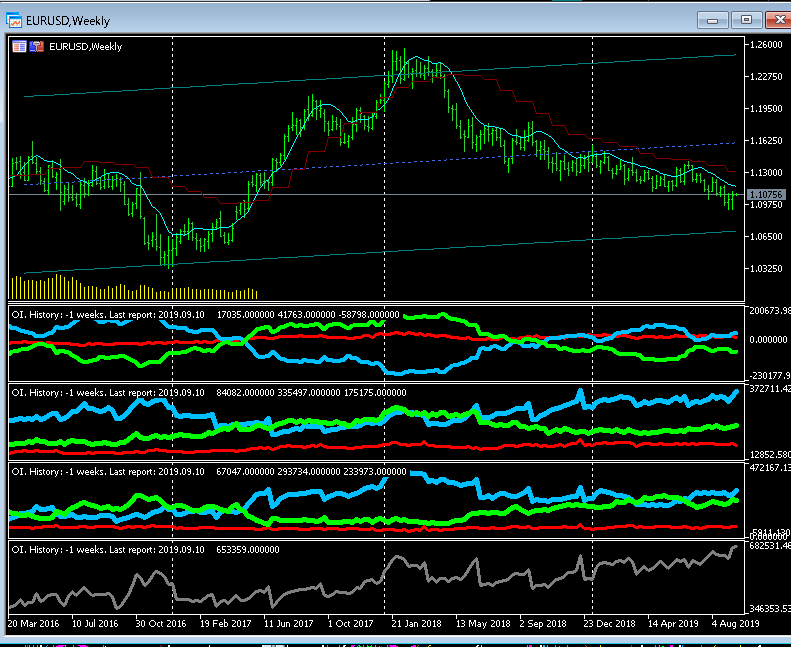791x647 pixels.
Task: Click the 4 Aug 2019 date label
Action: (x=735, y=623)
